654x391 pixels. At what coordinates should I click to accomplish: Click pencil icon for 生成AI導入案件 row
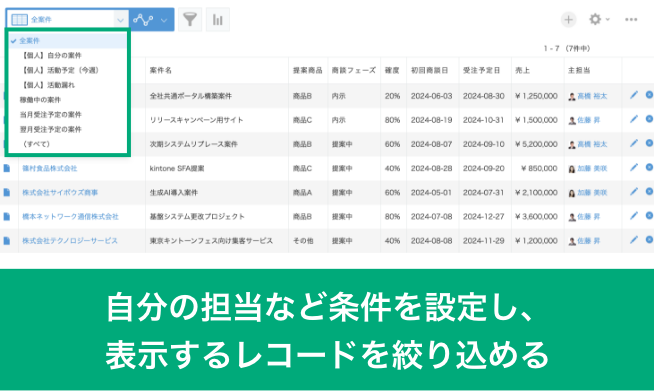pos(634,192)
